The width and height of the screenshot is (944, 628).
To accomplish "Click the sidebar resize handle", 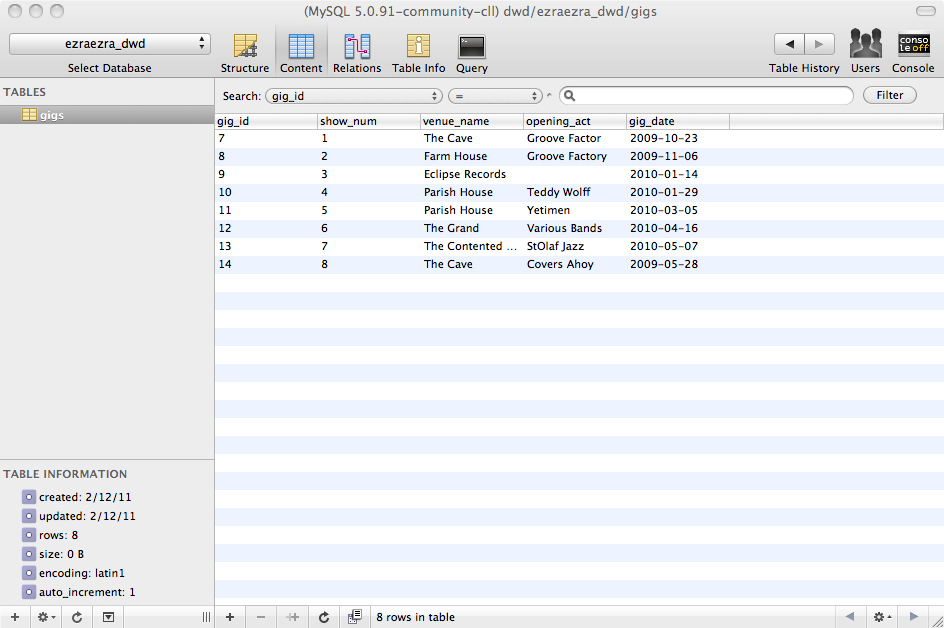I will (x=206, y=617).
